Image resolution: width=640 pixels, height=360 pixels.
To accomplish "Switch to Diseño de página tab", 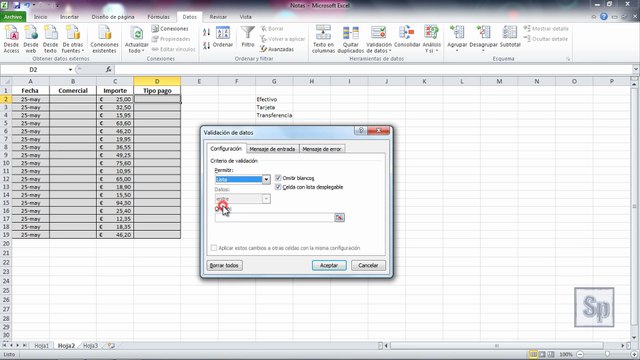I will [113, 17].
